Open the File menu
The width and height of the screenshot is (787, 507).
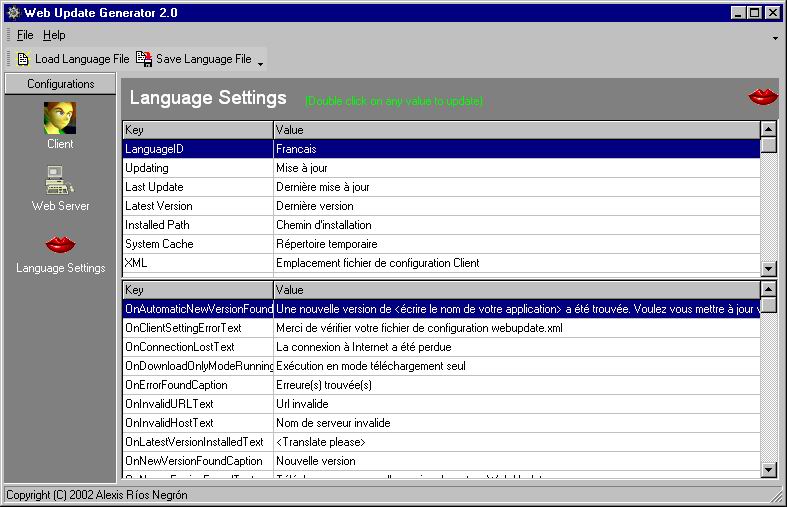[x=25, y=35]
